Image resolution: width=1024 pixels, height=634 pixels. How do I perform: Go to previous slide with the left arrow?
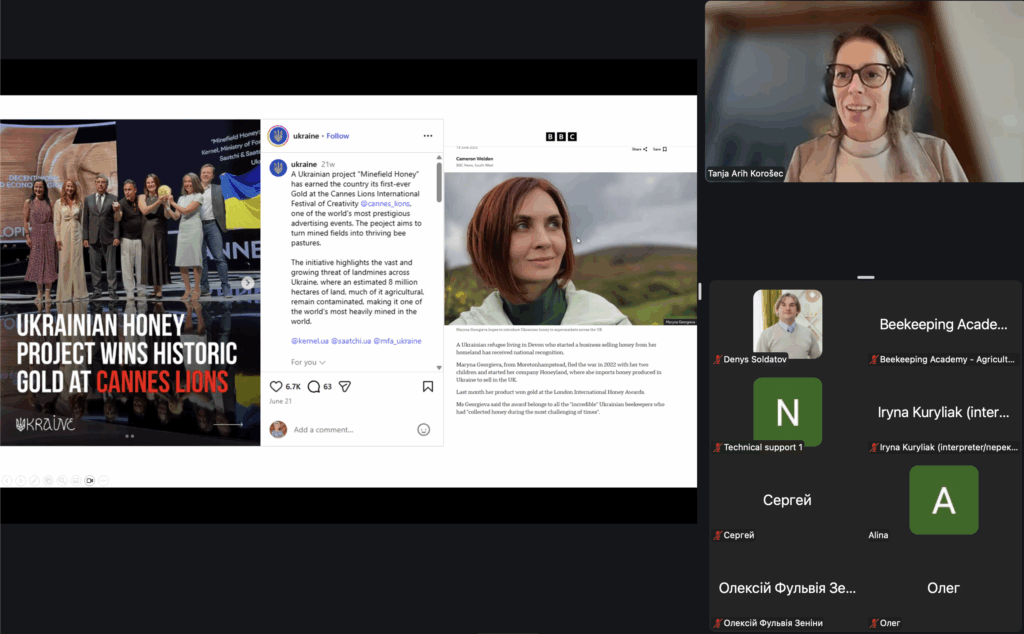coord(6,480)
